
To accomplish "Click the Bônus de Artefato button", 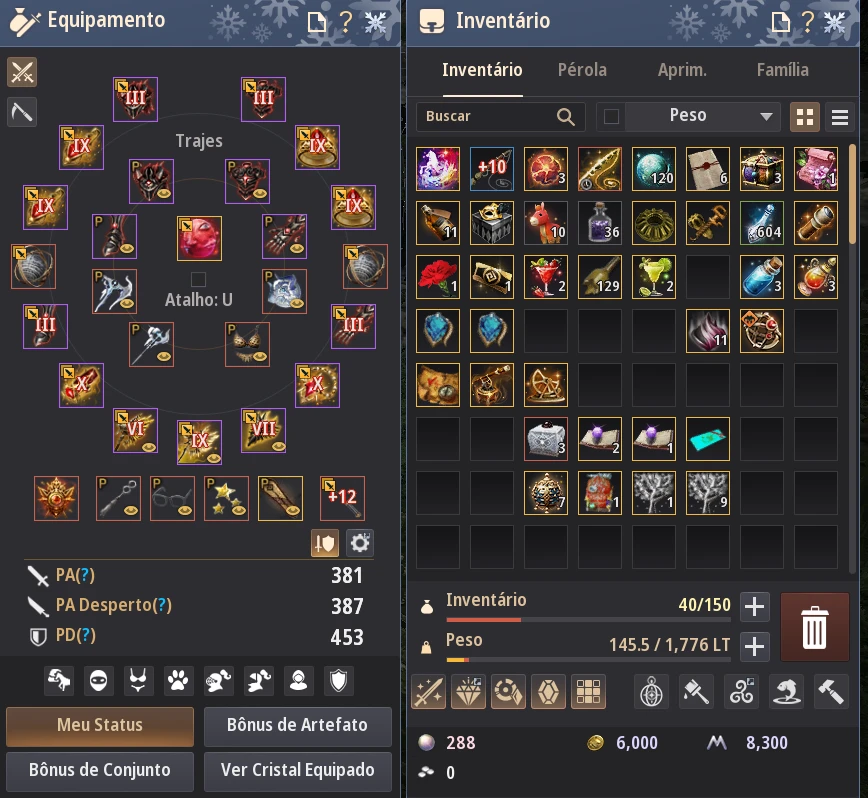I will point(297,726).
